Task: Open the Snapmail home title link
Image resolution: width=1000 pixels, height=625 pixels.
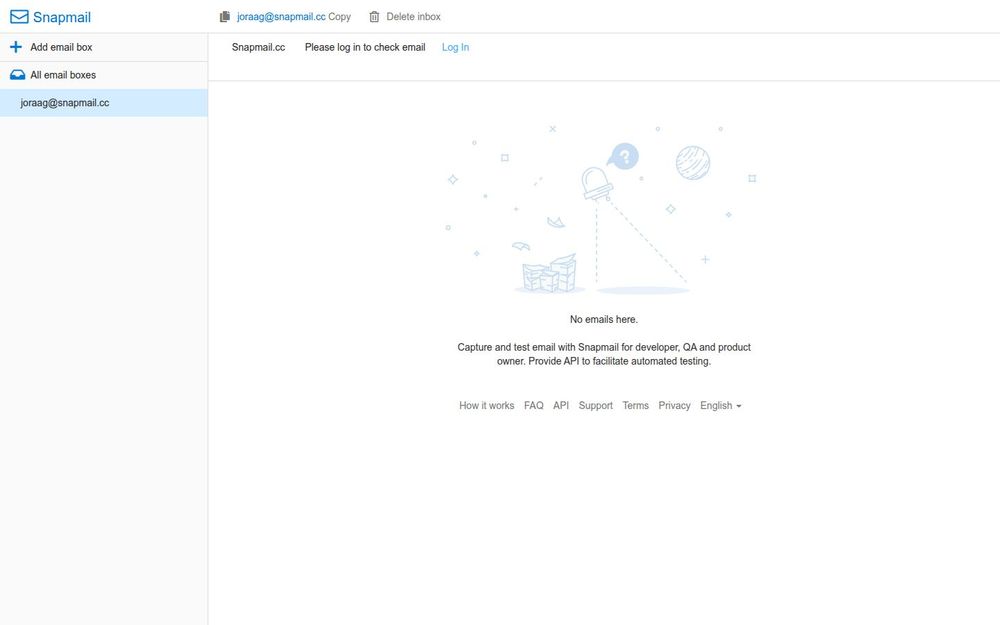Action: click(62, 17)
